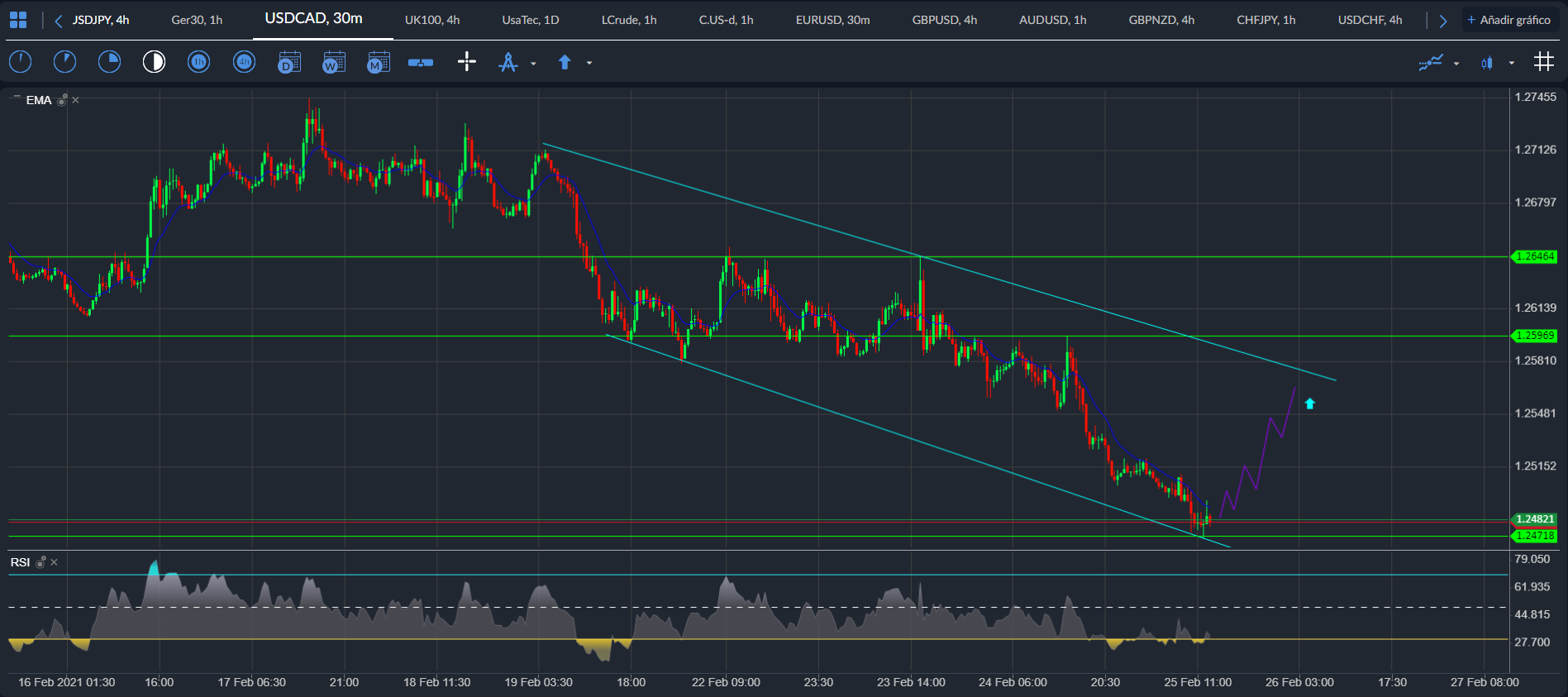Screen dimensions: 1568x697
Task: Click the EMA indicator label
Action: [39, 100]
